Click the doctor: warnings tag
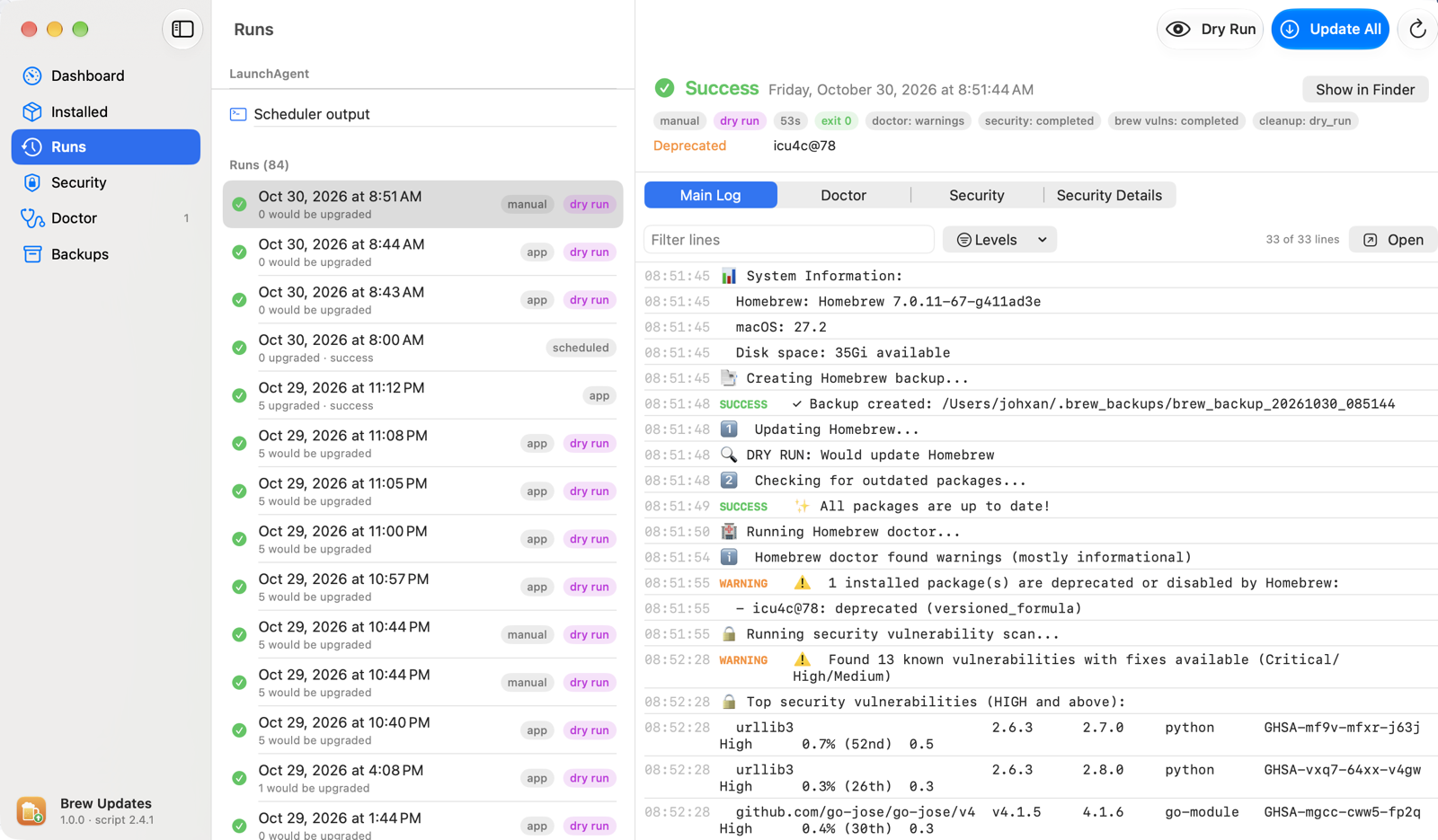 pyautogui.click(x=918, y=120)
